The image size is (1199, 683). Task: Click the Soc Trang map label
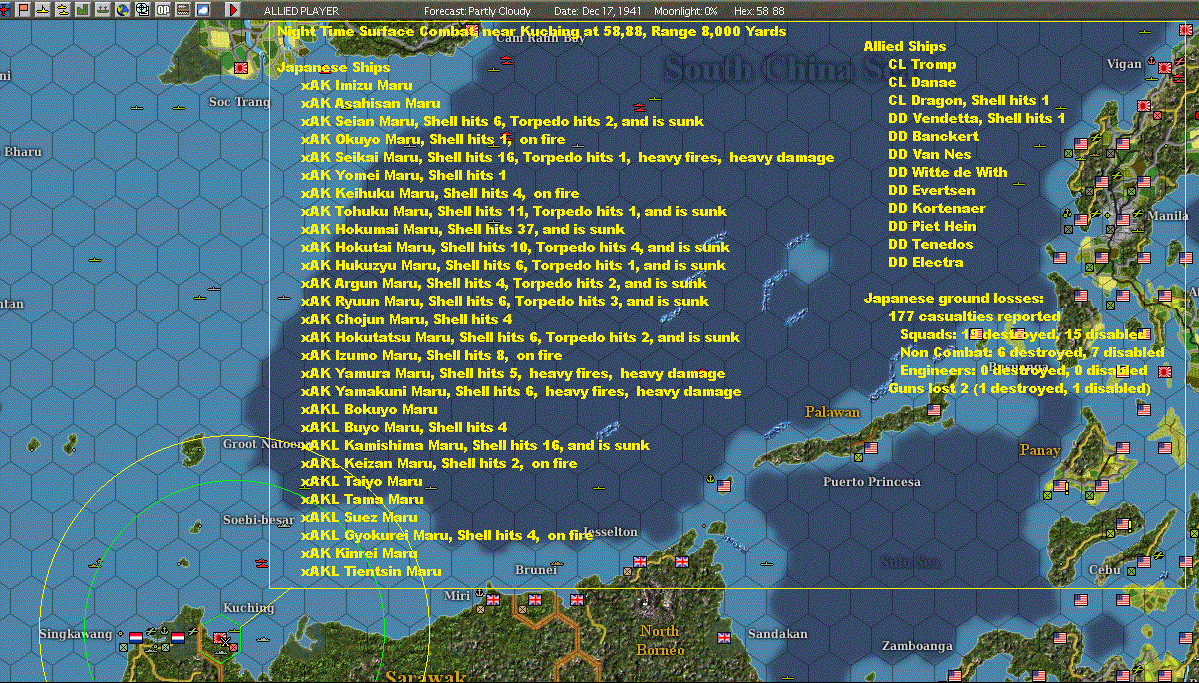(x=239, y=102)
